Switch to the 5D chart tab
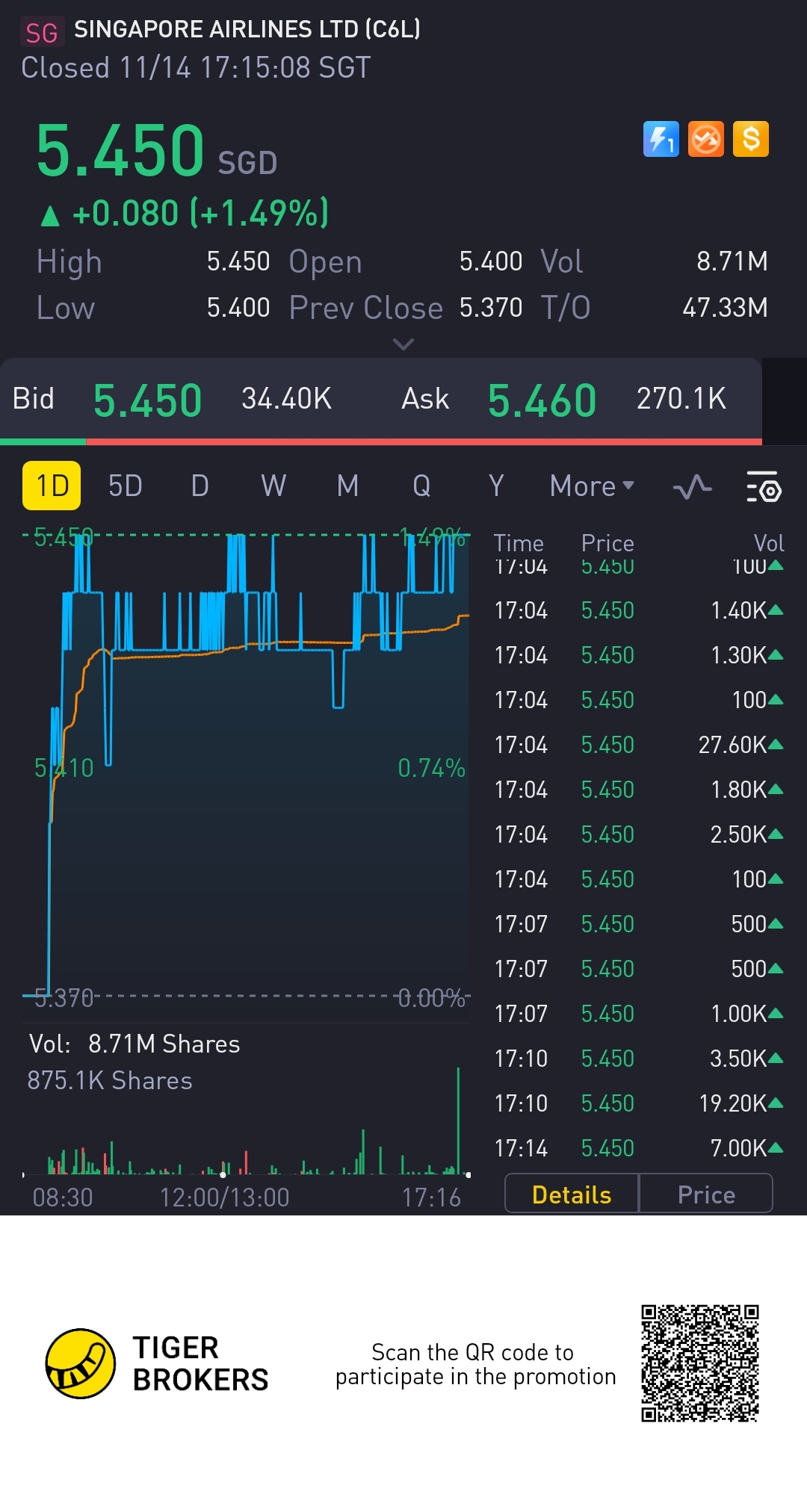This screenshot has width=807, height=1512. (x=126, y=486)
